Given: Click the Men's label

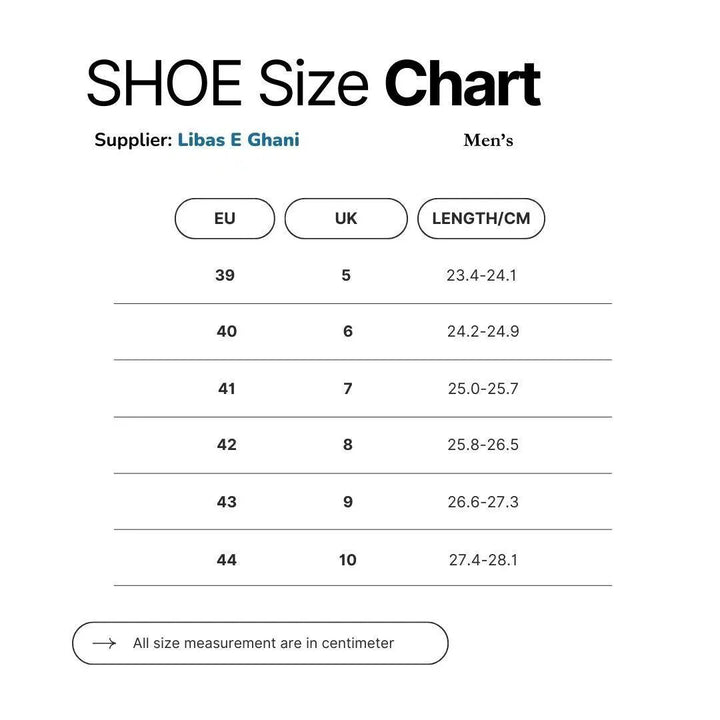Looking at the screenshot, I should 488,141.
